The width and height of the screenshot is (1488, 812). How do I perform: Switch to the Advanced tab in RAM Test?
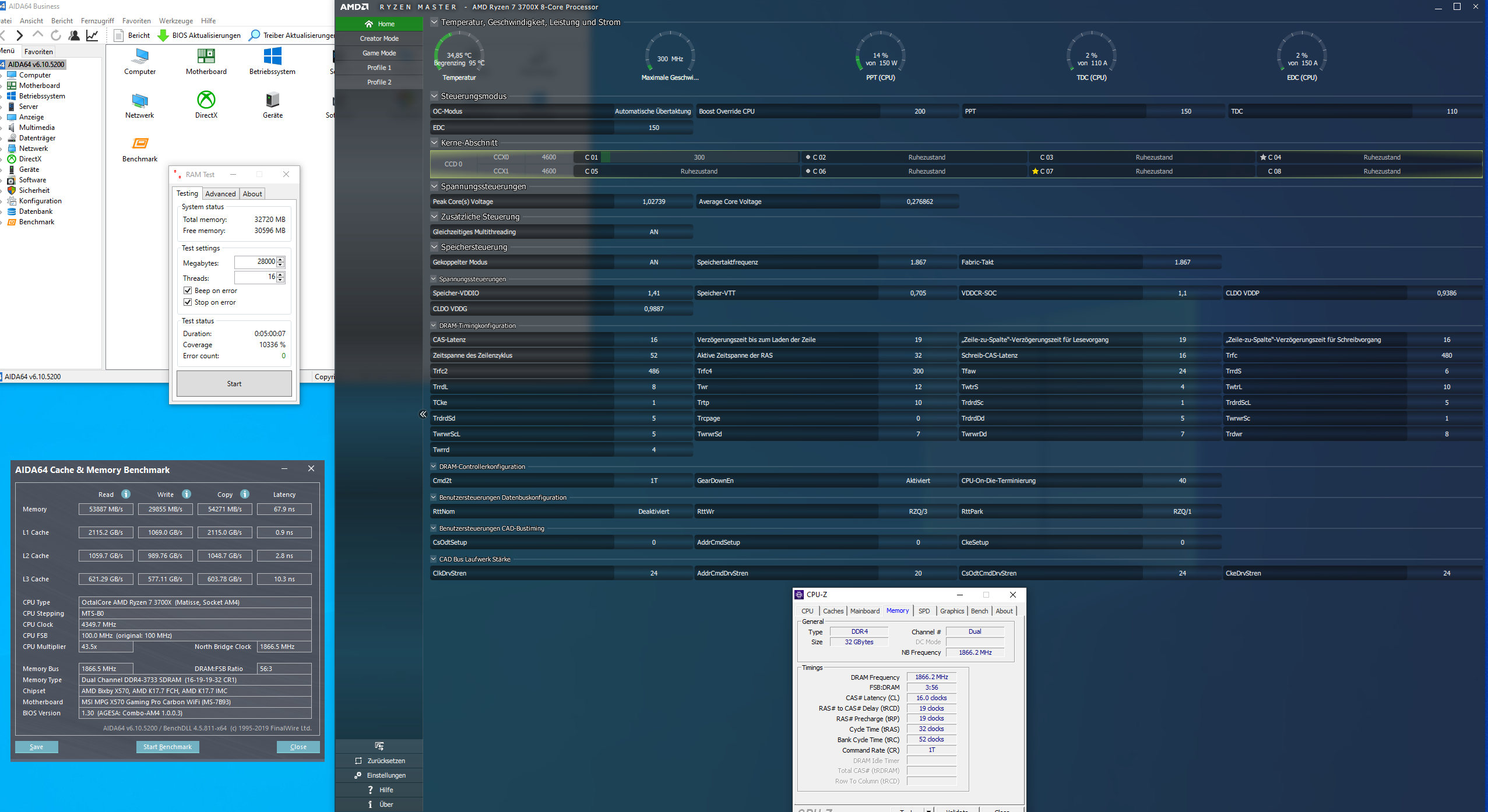coord(220,194)
